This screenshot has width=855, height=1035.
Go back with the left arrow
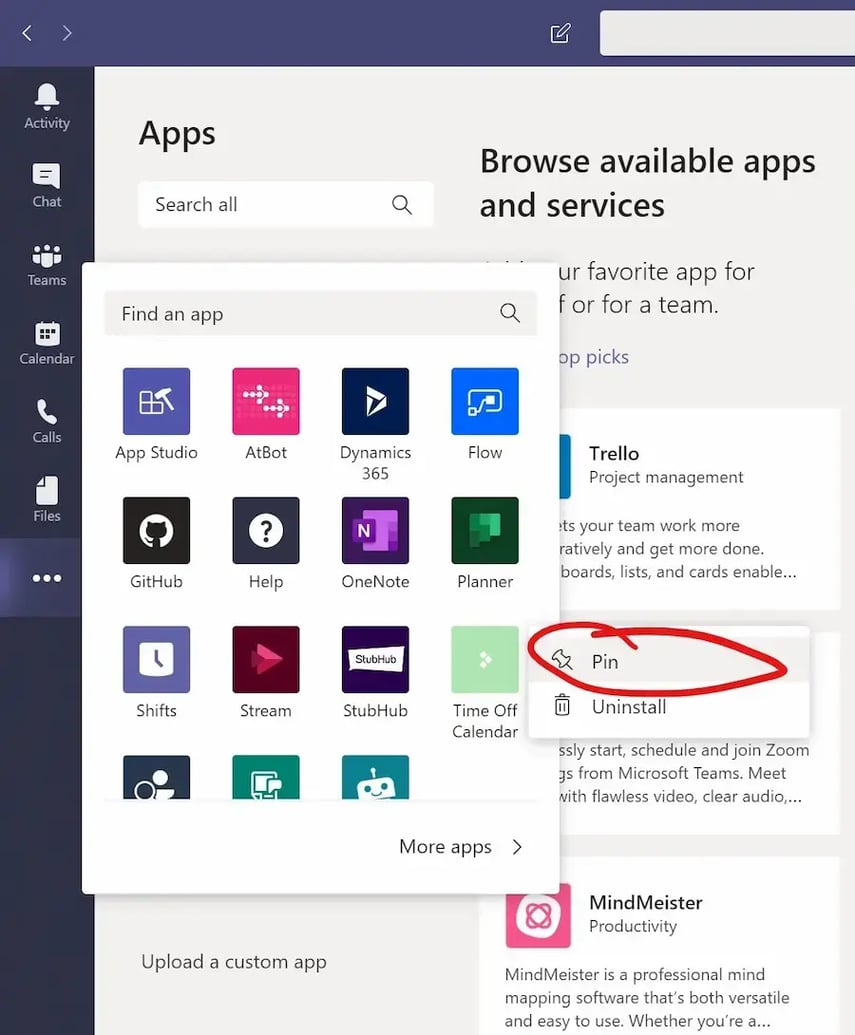[27, 33]
